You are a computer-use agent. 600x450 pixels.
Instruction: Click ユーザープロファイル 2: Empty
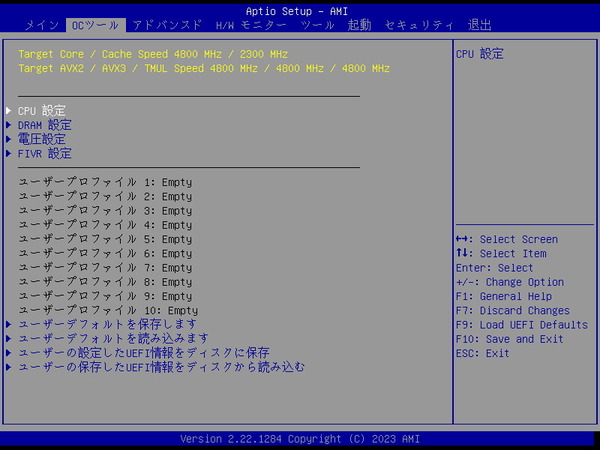tap(105, 196)
